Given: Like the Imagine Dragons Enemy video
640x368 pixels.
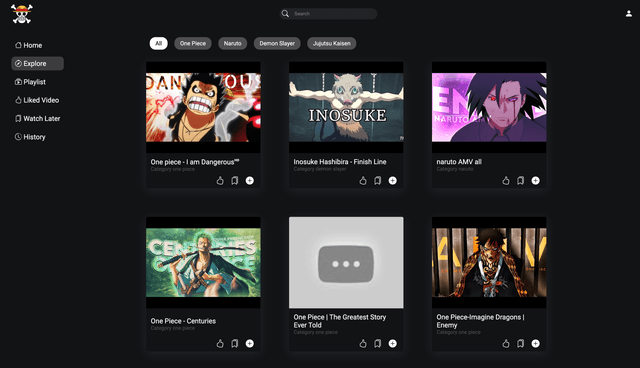Looking at the screenshot, I should [506, 344].
